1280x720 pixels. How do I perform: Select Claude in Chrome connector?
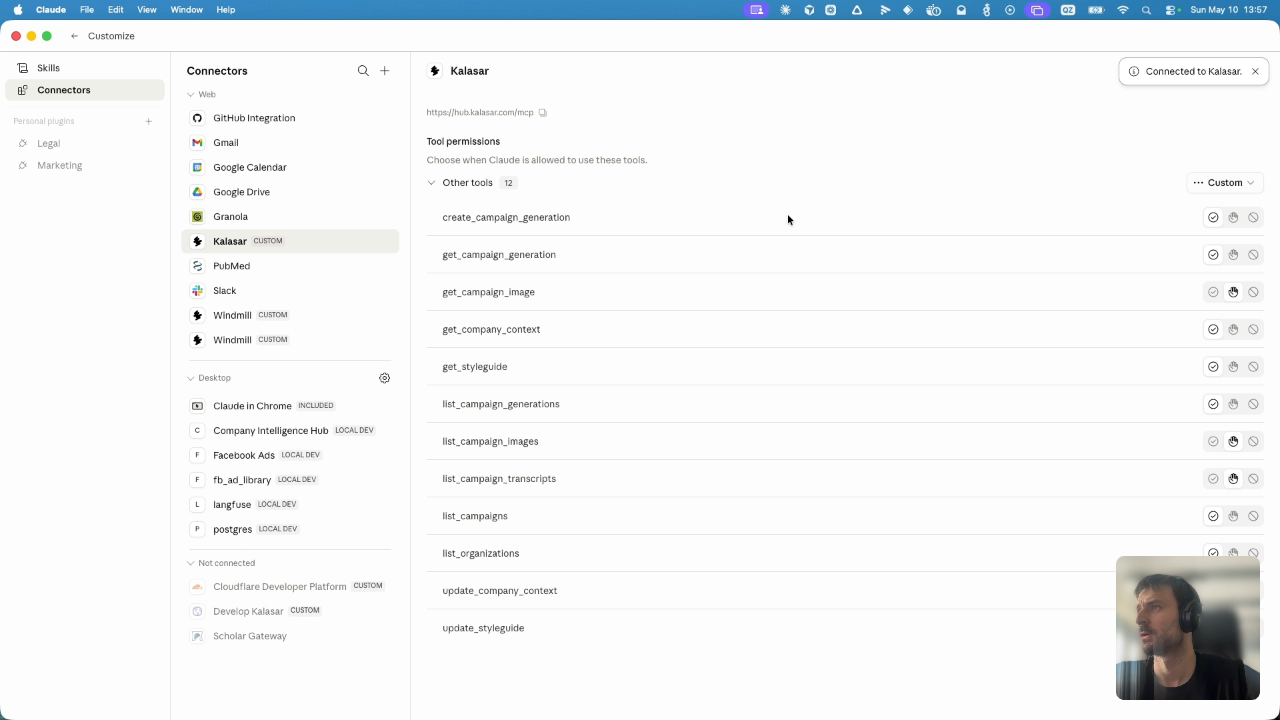[290, 406]
